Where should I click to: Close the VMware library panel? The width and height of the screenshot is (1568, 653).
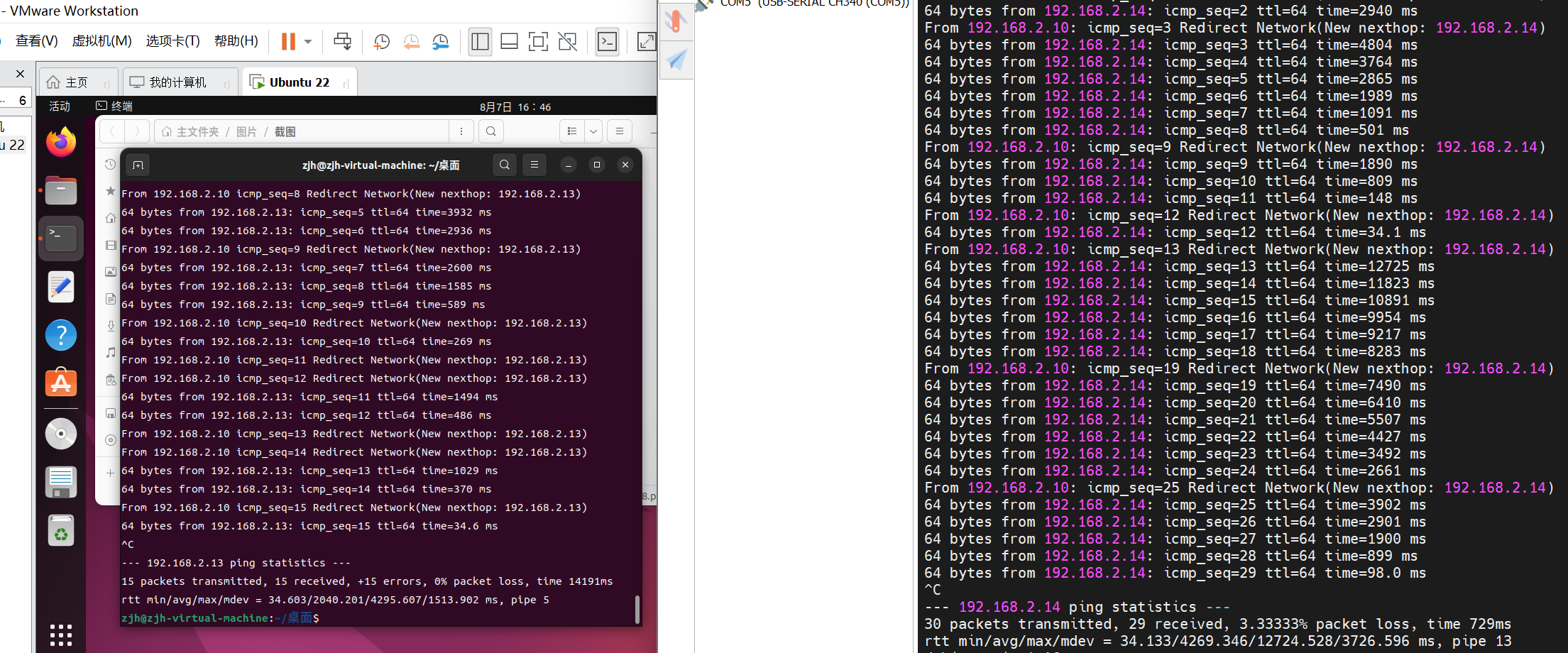click(20, 73)
